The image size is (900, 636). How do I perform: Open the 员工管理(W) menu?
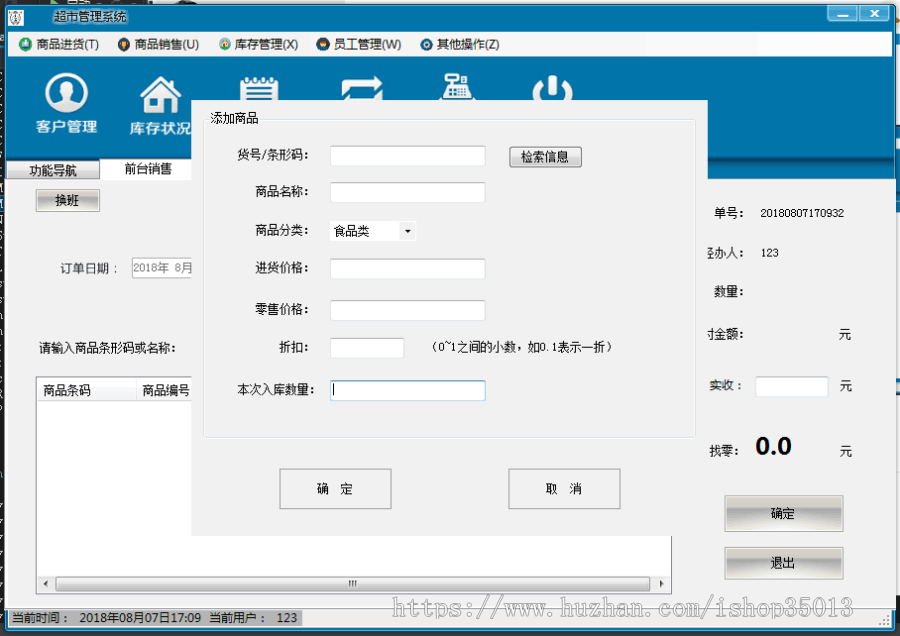coord(357,44)
